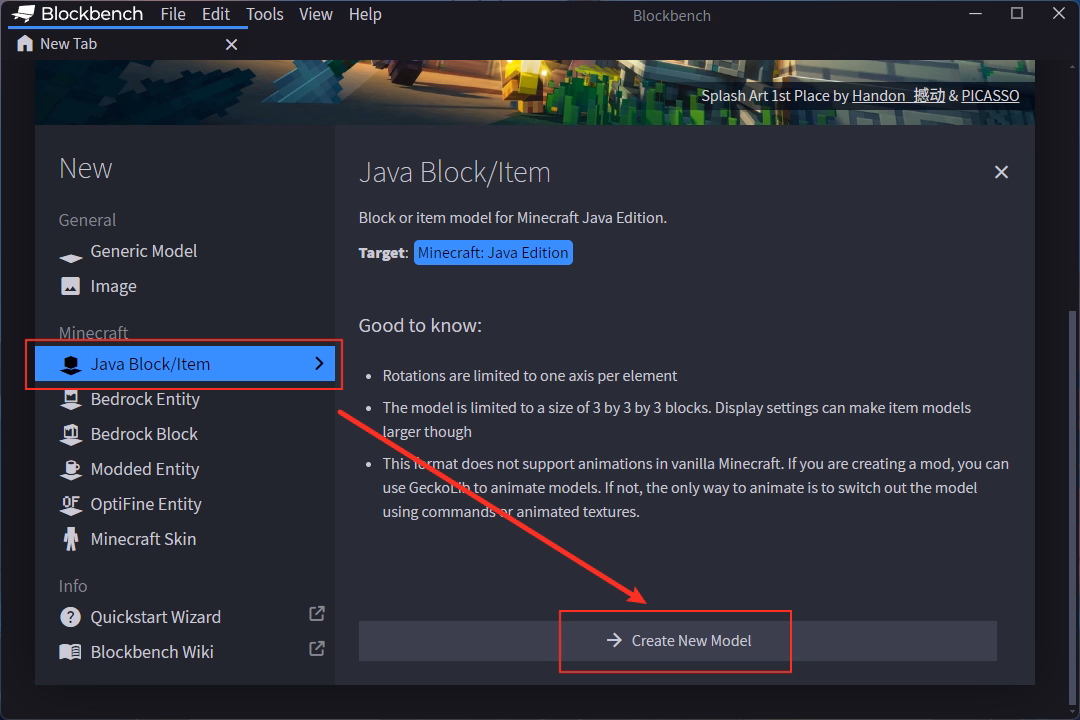Choose the Modded Entity icon
This screenshot has height=720, width=1080.
coord(70,469)
